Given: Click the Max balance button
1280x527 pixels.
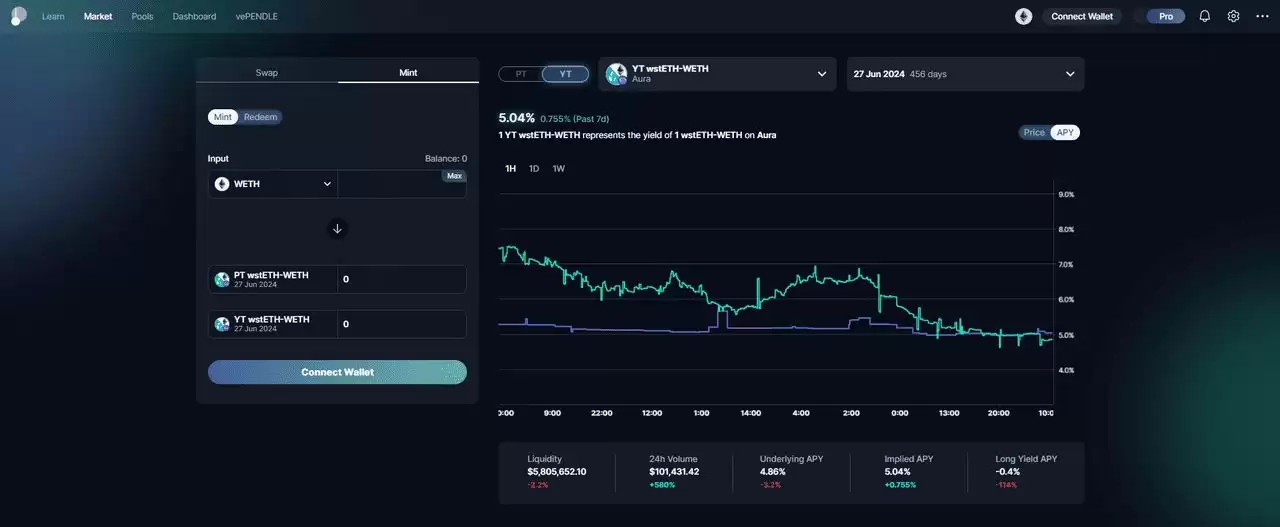Looking at the screenshot, I should pos(454,176).
